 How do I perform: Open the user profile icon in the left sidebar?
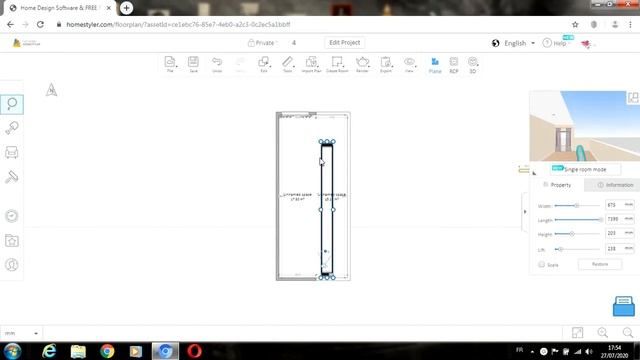[x=12, y=264]
